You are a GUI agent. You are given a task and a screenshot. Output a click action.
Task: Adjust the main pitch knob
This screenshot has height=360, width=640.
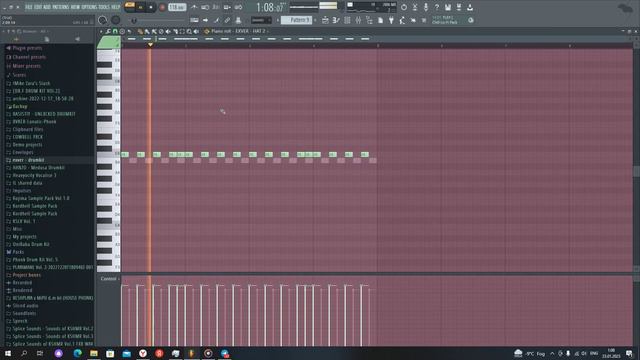(116, 20)
